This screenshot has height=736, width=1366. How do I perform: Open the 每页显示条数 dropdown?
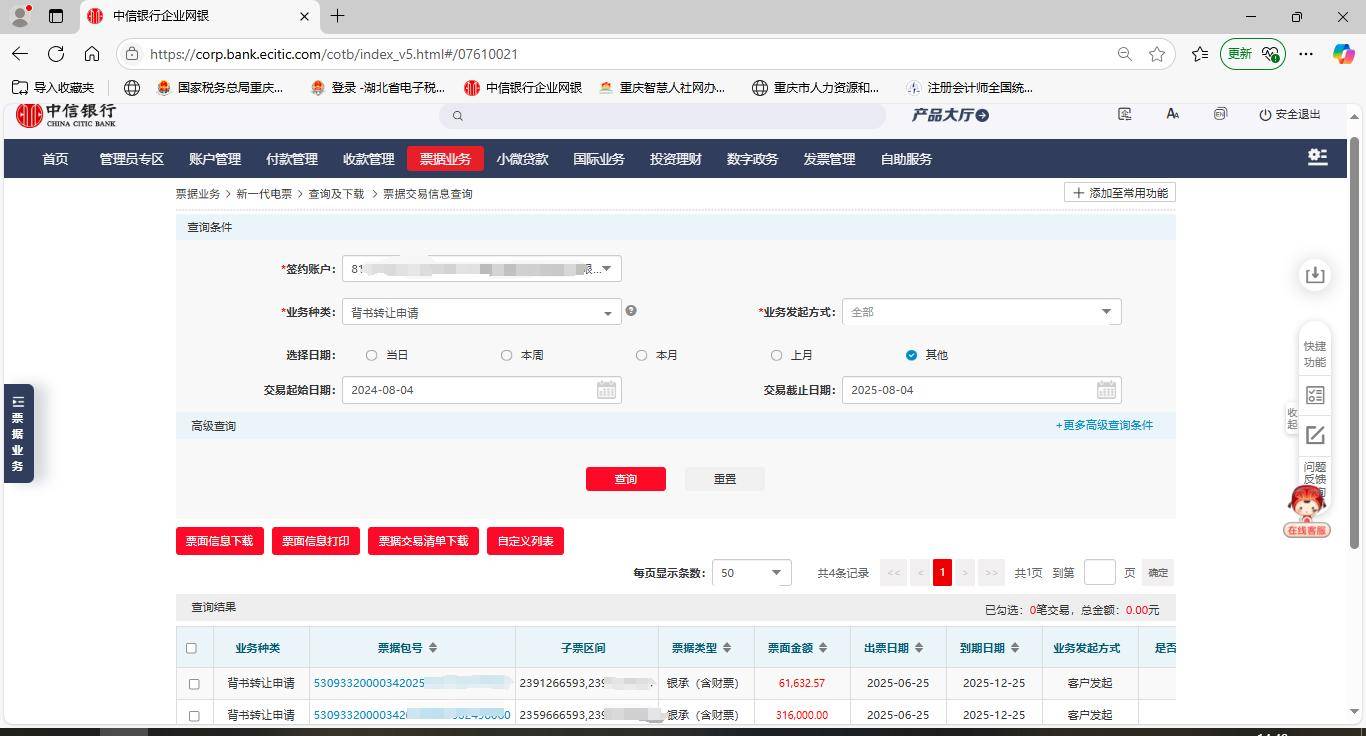click(x=775, y=573)
